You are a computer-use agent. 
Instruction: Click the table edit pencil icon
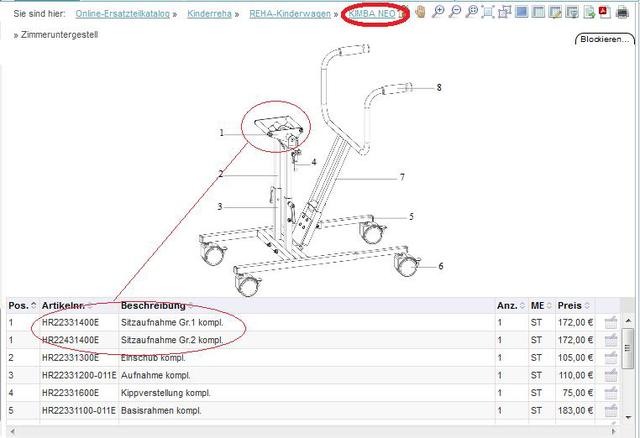pos(555,12)
